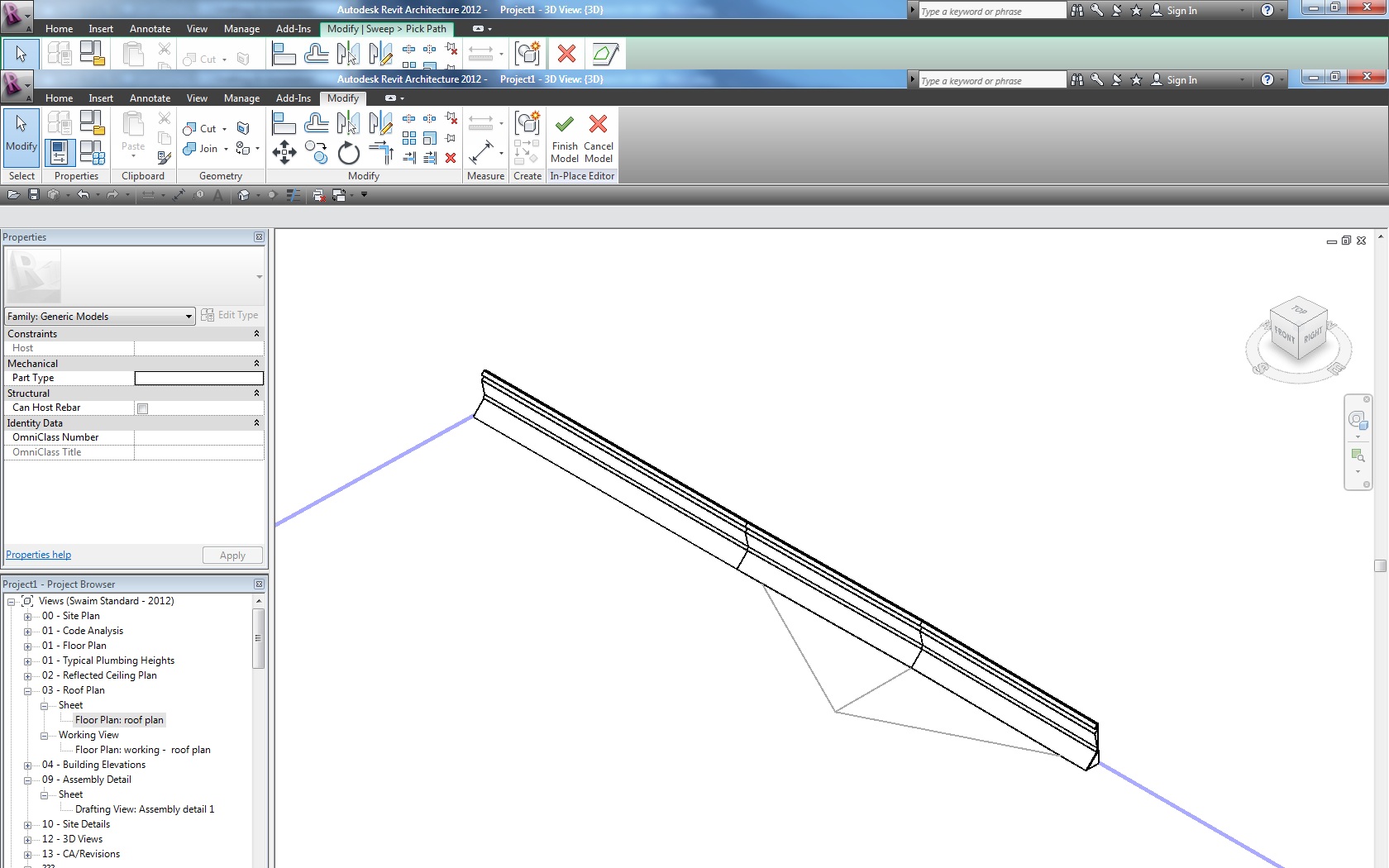
Task: Open Family Category and Parameters icon
Action: pyautogui.click(x=92, y=123)
